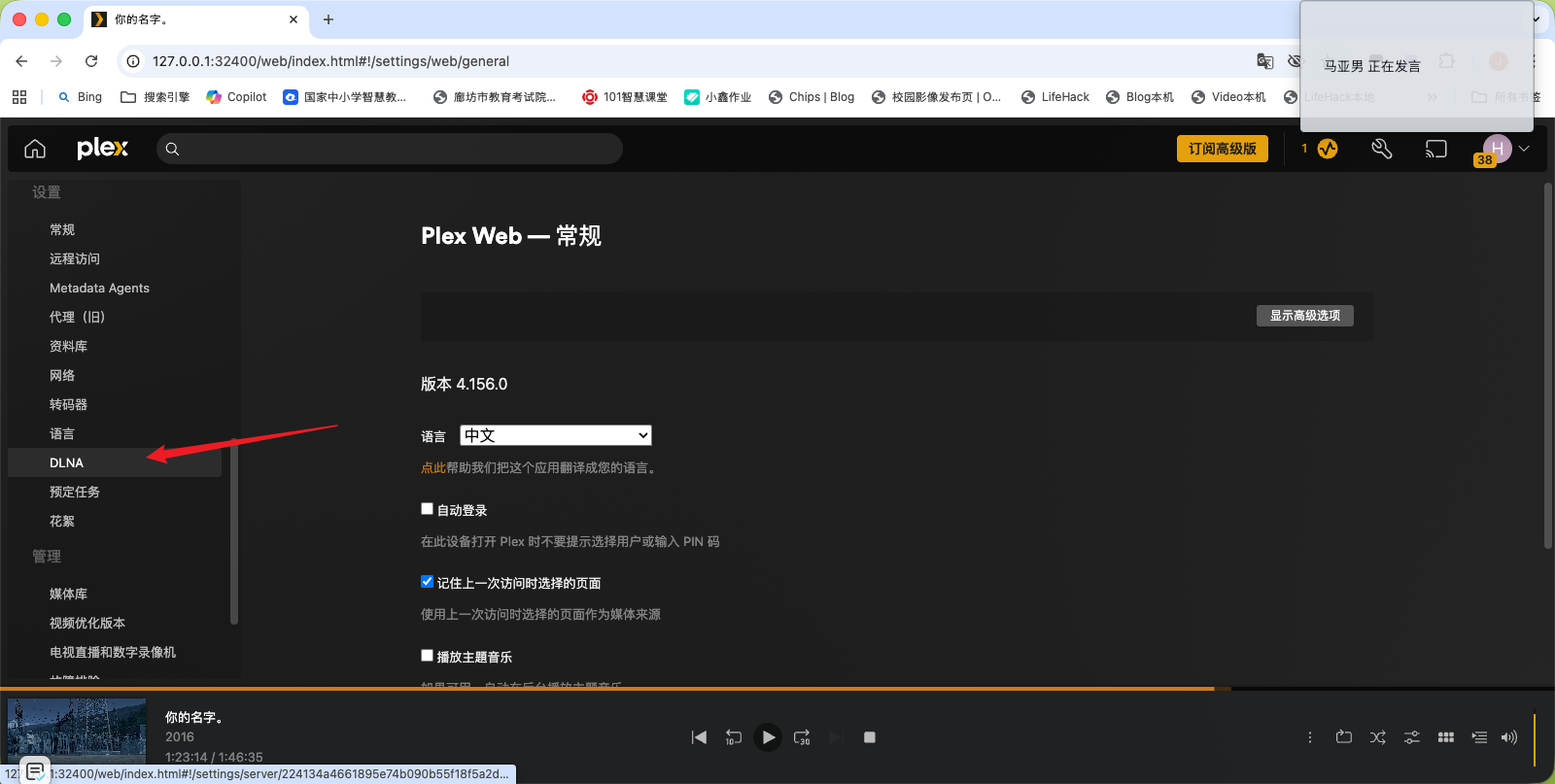This screenshot has height=784, width=1555.
Task: Click the browser forward arrow
Action: (56, 61)
